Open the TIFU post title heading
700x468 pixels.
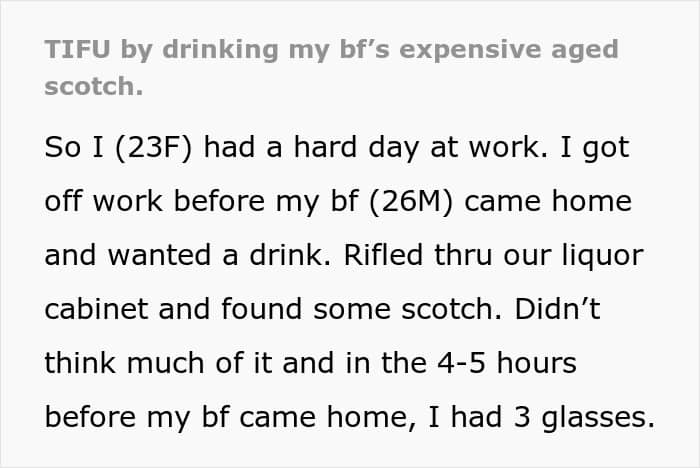coord(331,67)
